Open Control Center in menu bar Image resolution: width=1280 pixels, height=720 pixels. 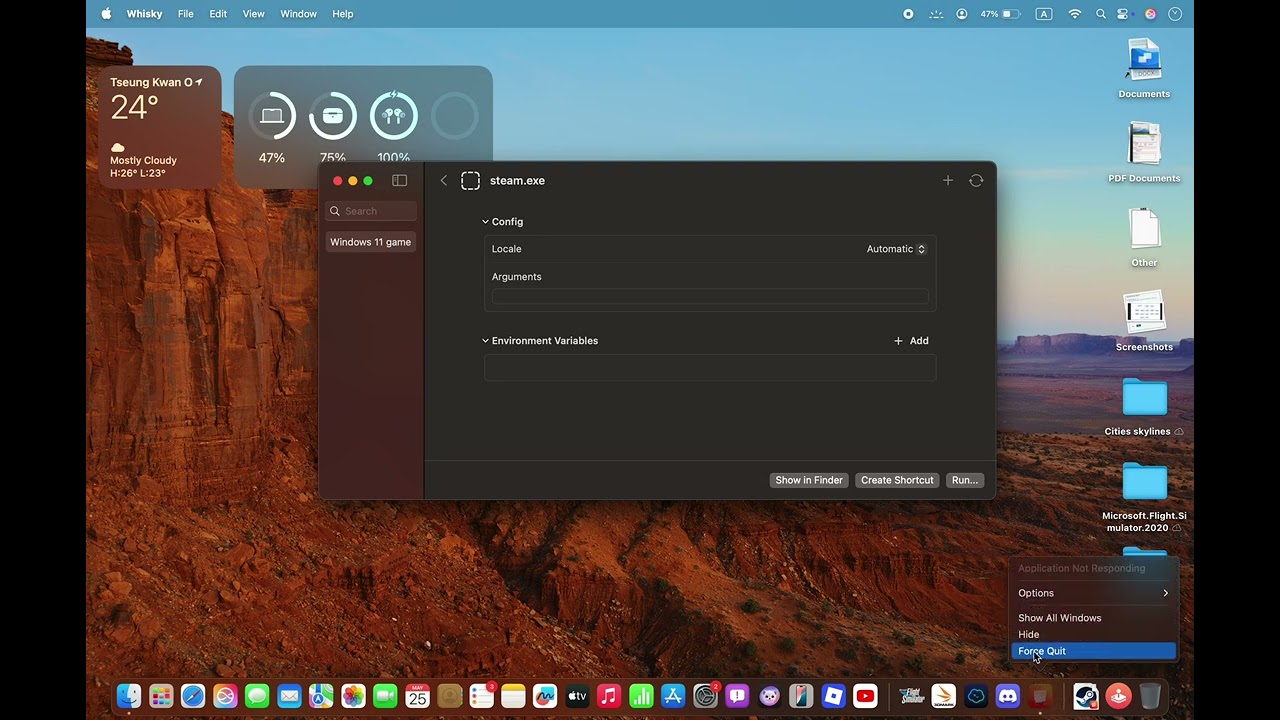[1124, 14]
